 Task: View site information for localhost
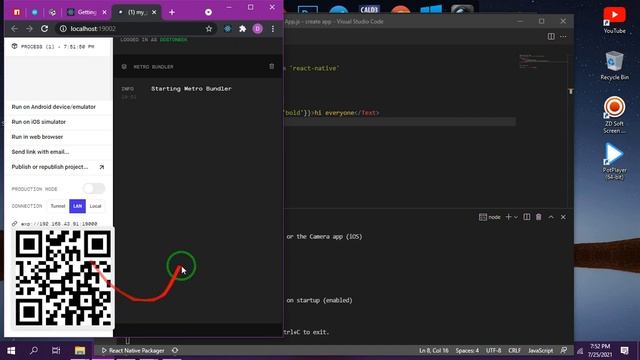click(x=63, y=29)
